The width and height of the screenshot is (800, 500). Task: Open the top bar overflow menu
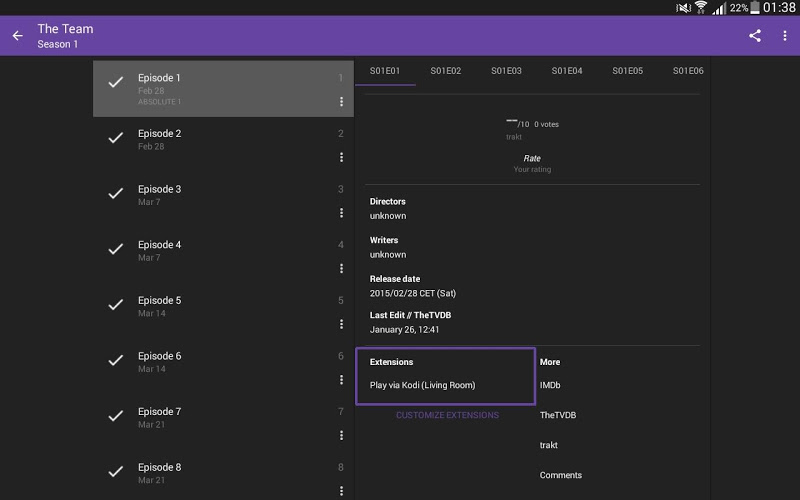(x=784, y=36)
